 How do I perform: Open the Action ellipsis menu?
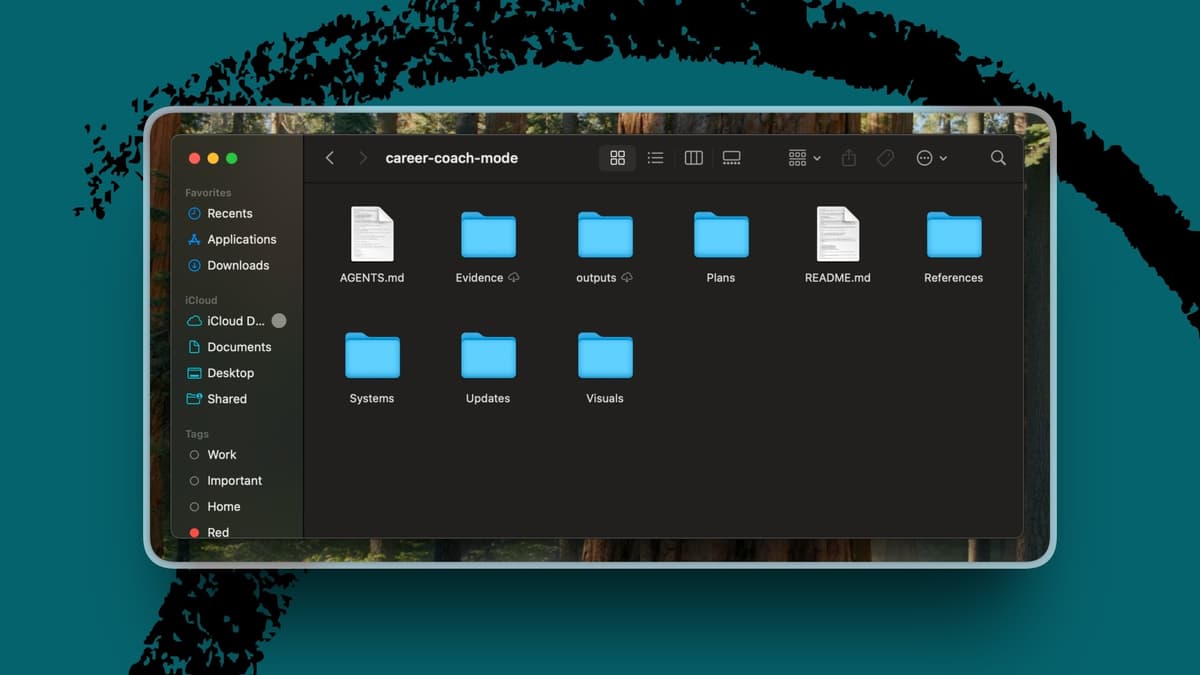[931, 158]
